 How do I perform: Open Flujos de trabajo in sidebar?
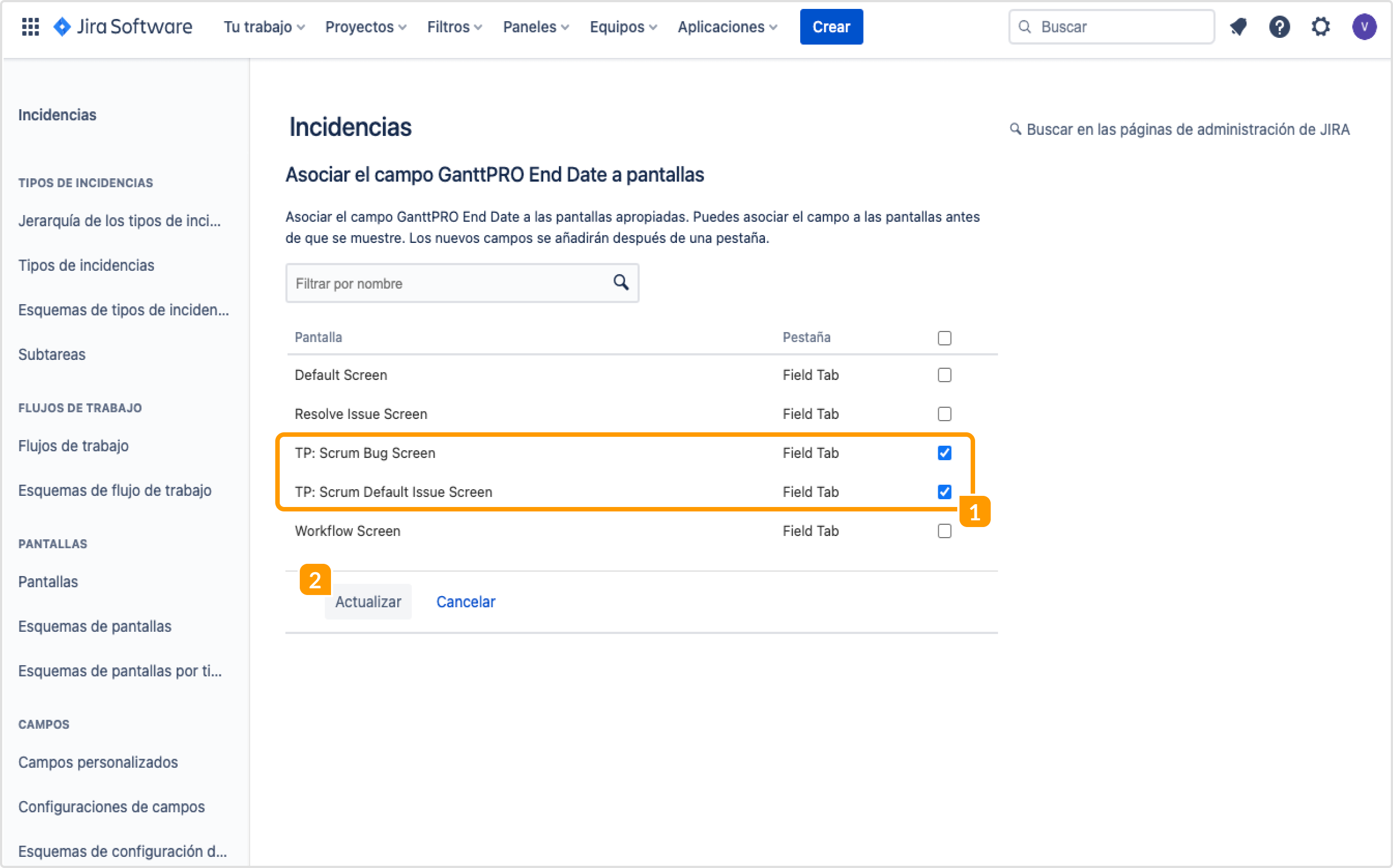pyautogui.click(x=74, y=446)
